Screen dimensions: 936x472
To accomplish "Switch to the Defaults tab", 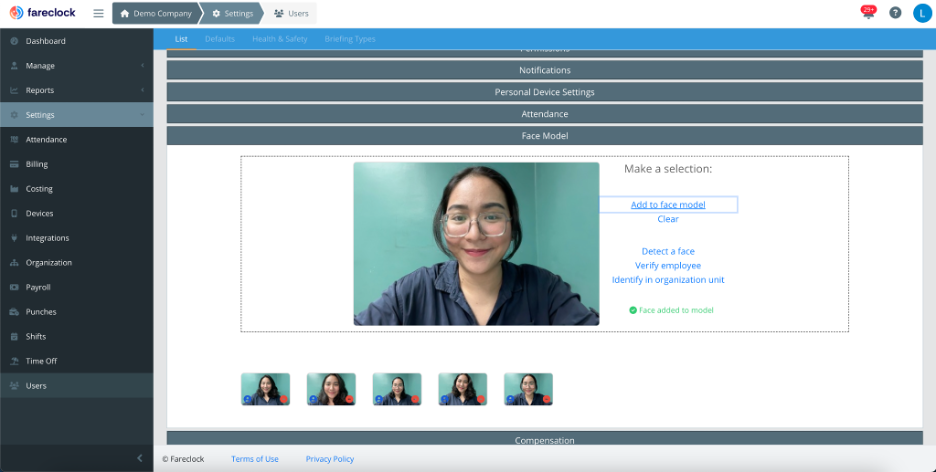I will tap(220, 39).
